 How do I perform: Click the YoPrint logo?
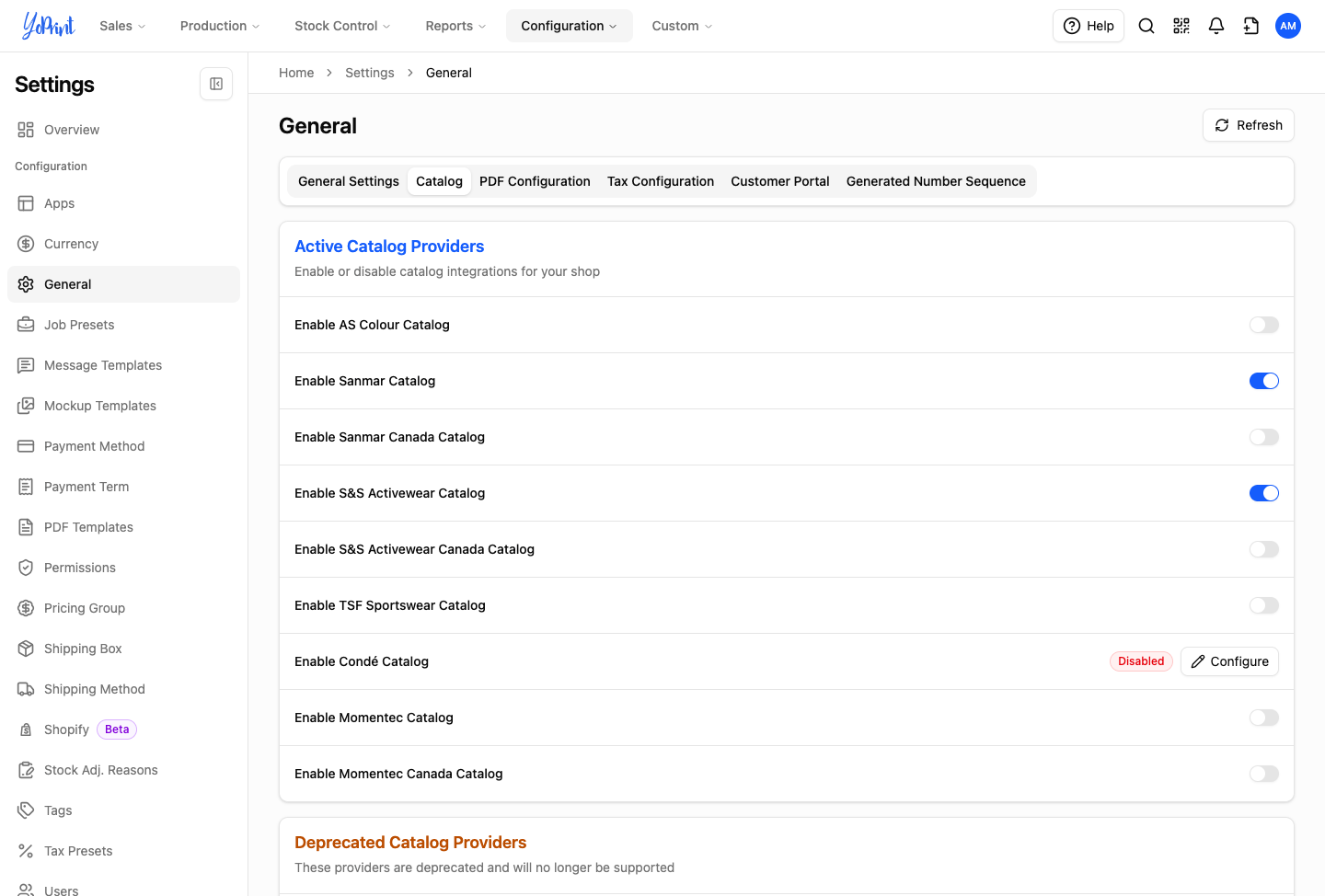tap(48, 26)
